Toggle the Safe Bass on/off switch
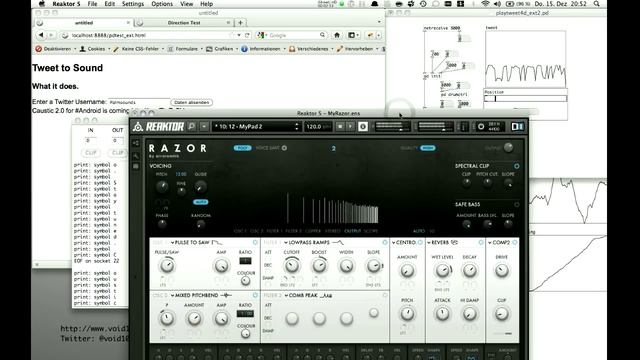 point(517,204)
